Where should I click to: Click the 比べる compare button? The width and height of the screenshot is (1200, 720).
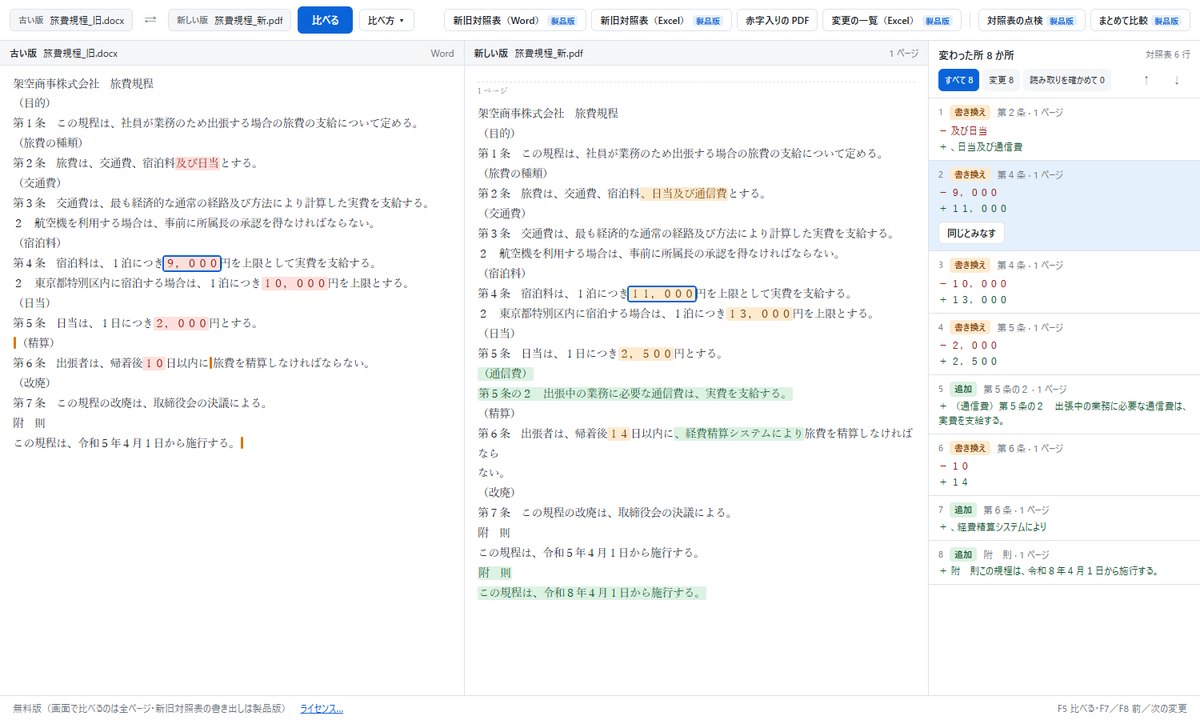pyautogui.click(x=325, y=20)
